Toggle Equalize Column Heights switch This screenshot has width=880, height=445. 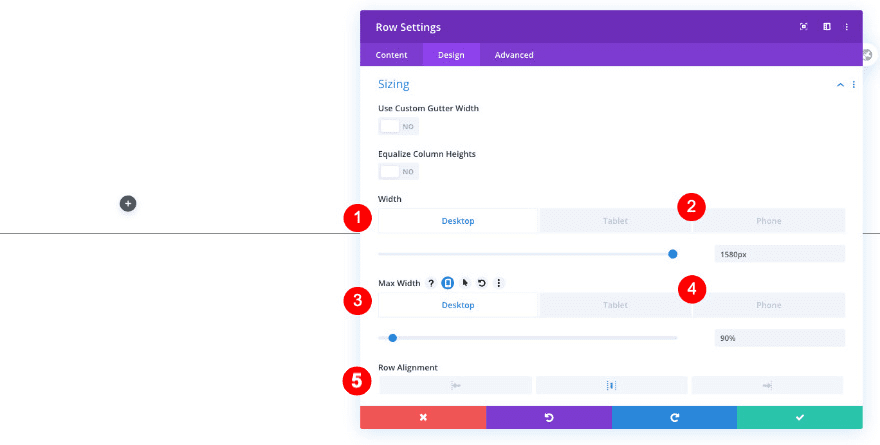(398, 172)
